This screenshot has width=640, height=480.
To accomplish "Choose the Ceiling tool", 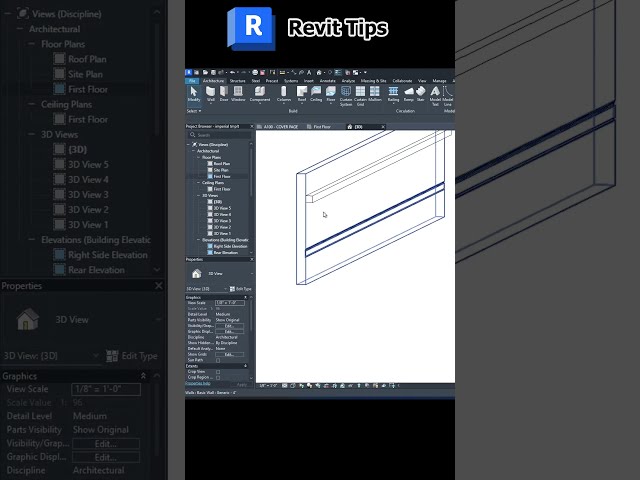I will click(x=316, y=94).
